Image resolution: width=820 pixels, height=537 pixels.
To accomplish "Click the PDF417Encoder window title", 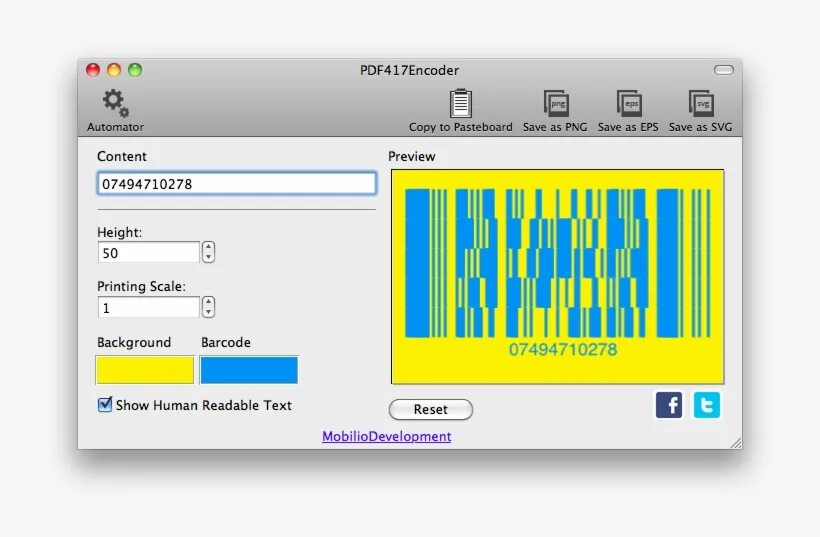I will (409, 70).
